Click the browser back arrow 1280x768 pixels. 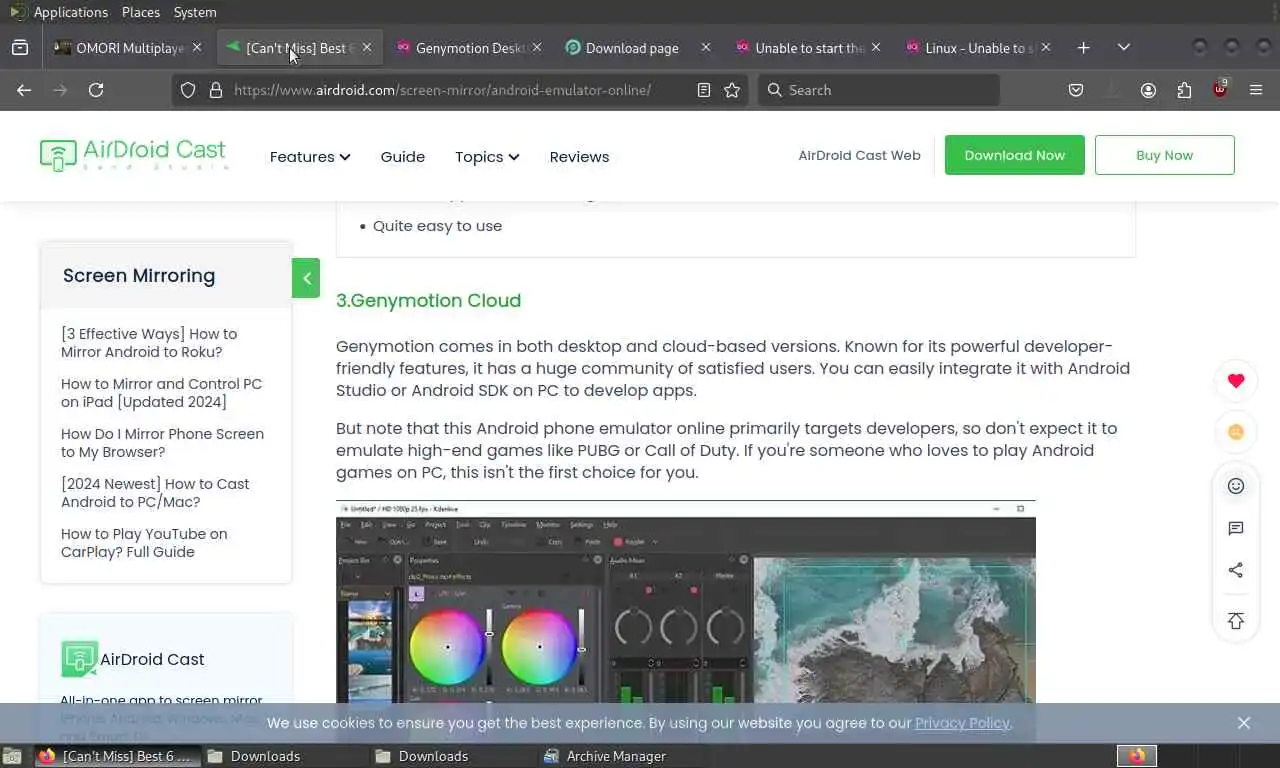pos(24,90)
